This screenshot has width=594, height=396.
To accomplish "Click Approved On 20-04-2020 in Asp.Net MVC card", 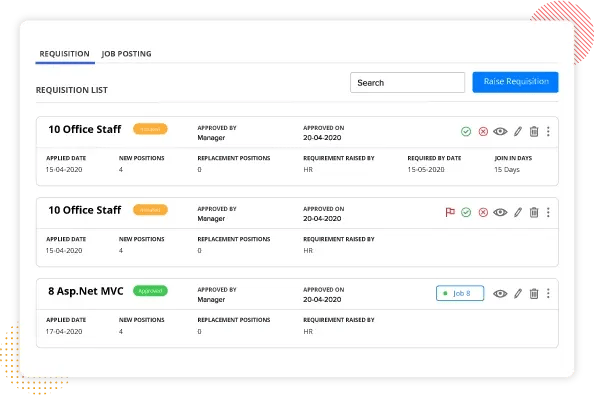I will pos(322,299).
